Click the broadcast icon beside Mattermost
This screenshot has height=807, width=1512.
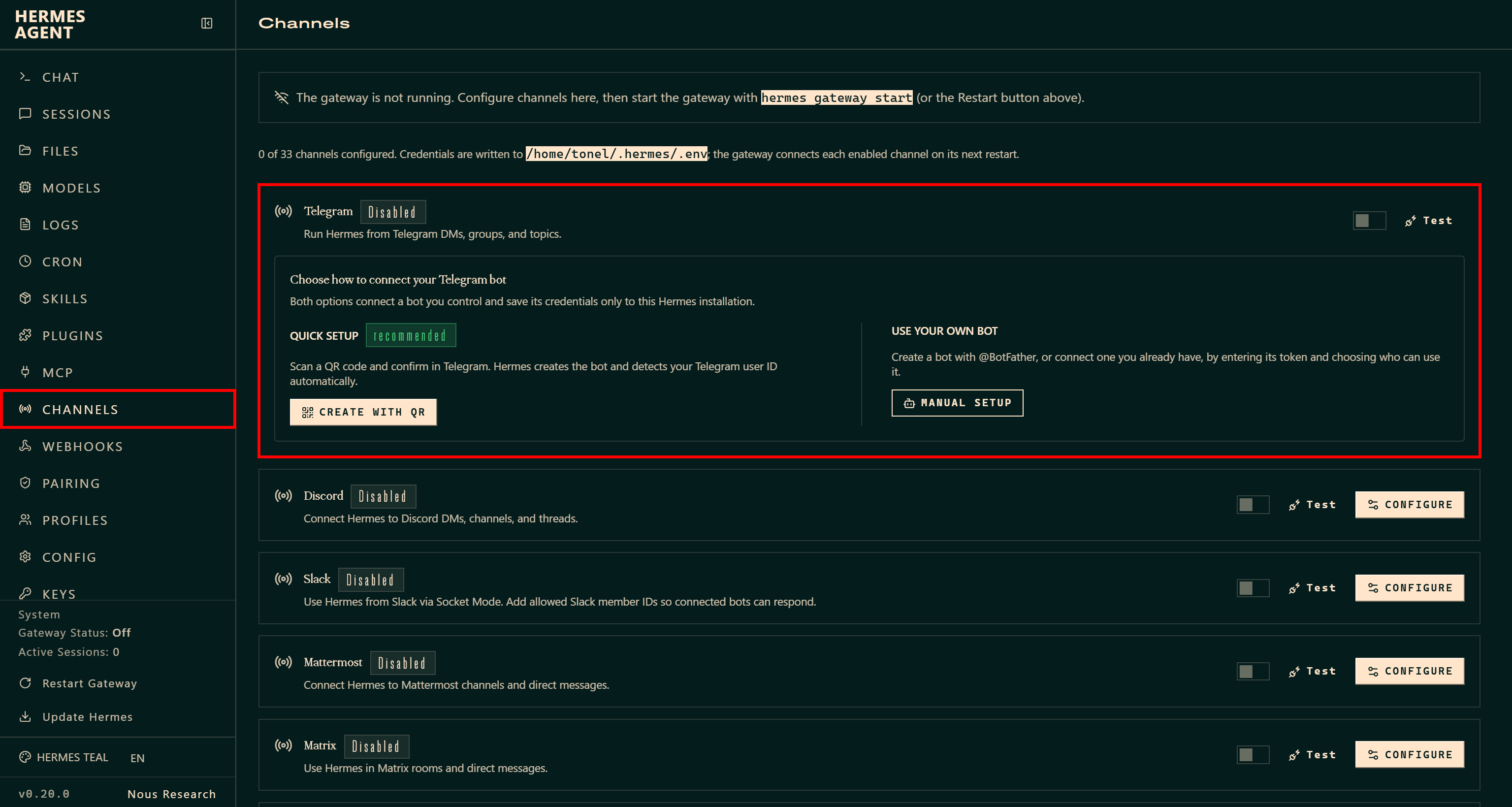284,663
